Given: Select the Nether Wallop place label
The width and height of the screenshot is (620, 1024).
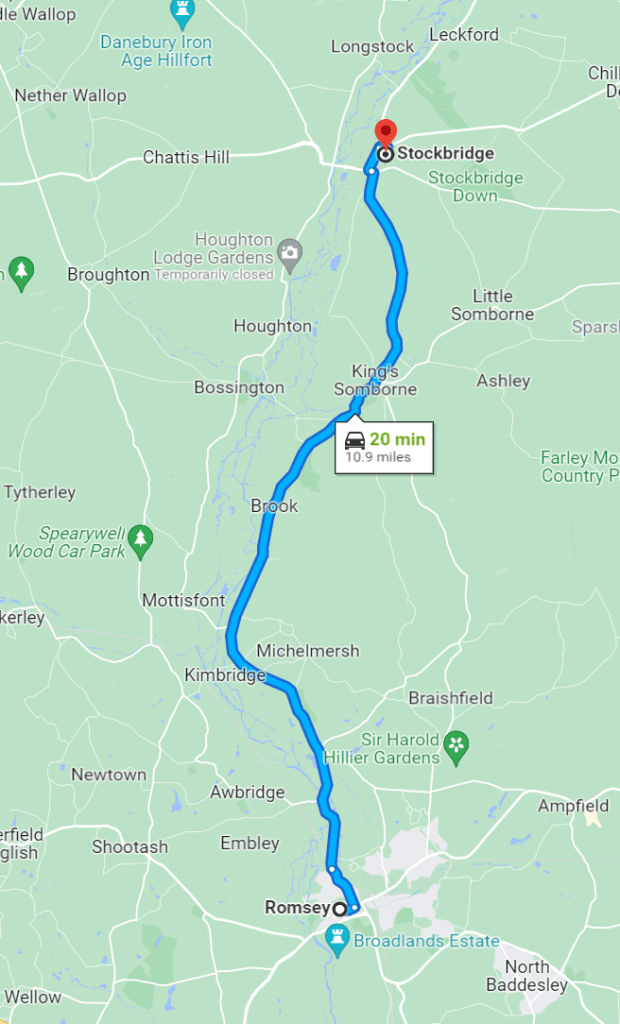Looking at the screenshot, I should [x=71, y=95].
